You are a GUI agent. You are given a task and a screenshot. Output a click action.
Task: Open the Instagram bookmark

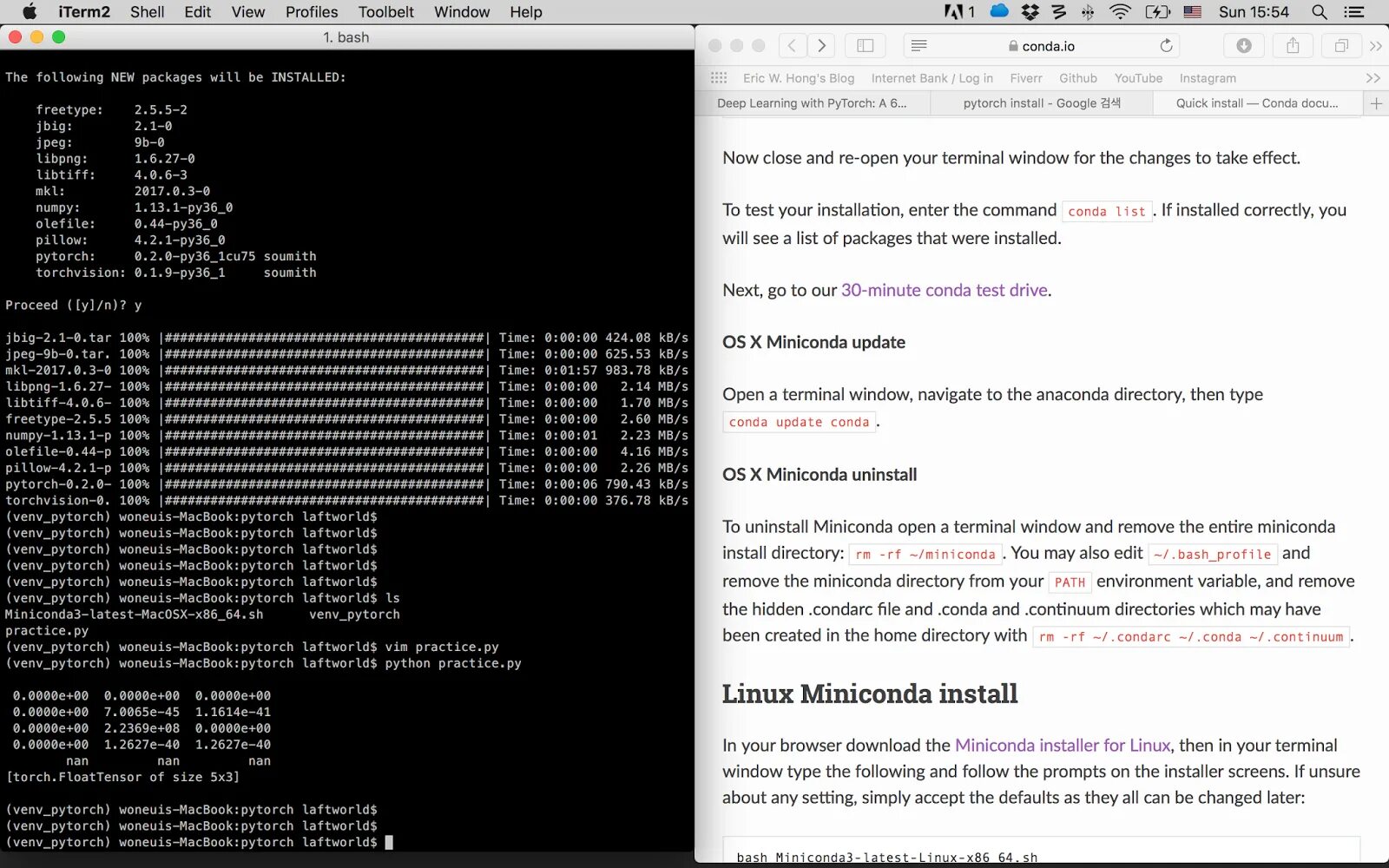(1208, 78)
